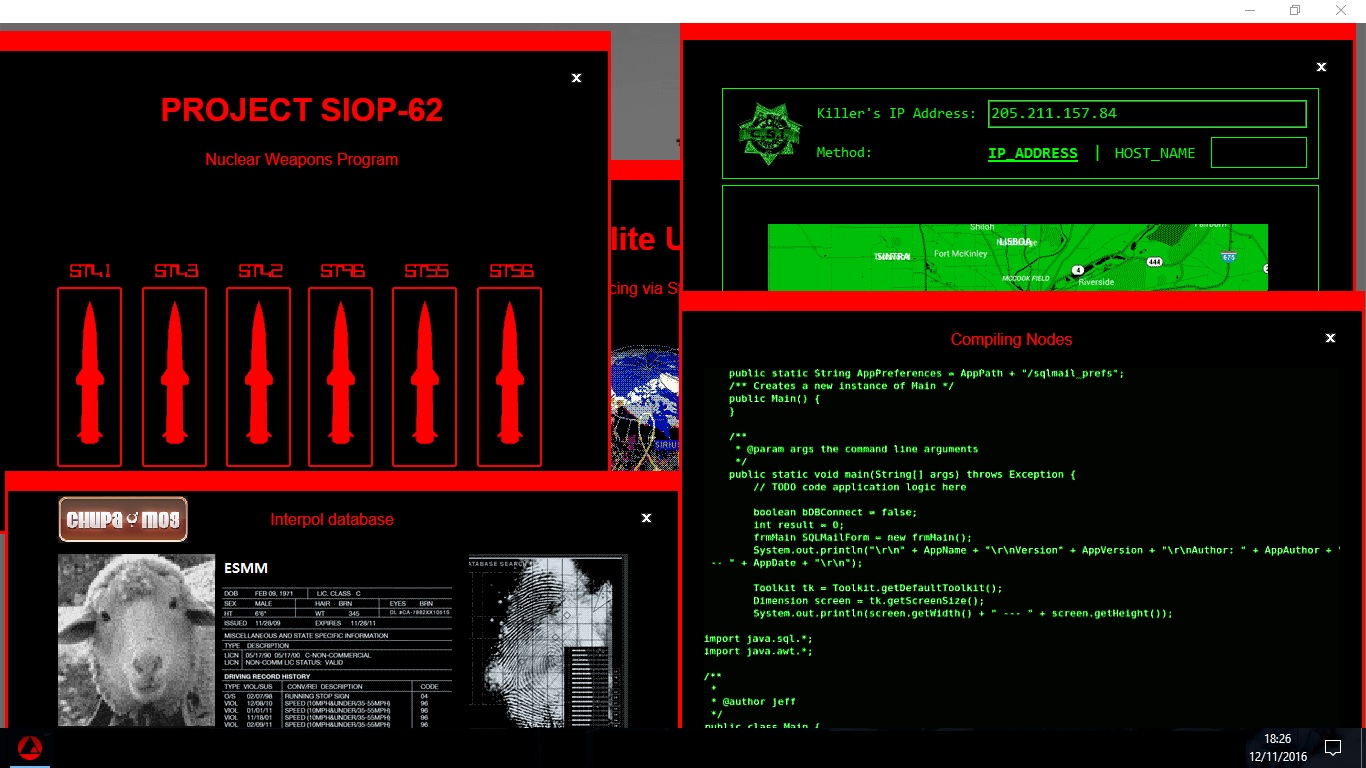Select the ST43 missile silo
This screenshot has height=768, width=1366.
(x=174, y=376)
